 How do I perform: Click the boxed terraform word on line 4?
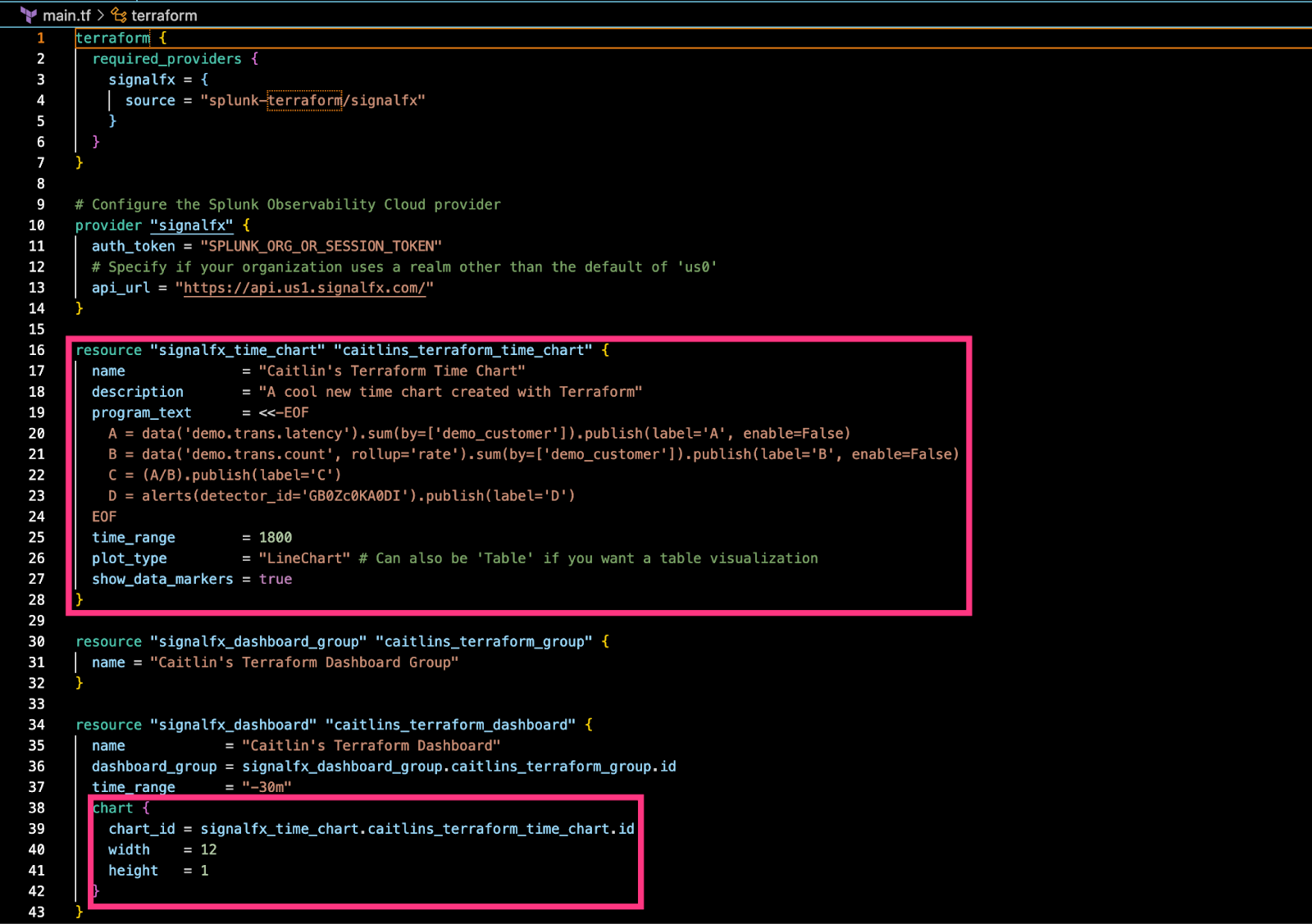pos(304,100)
